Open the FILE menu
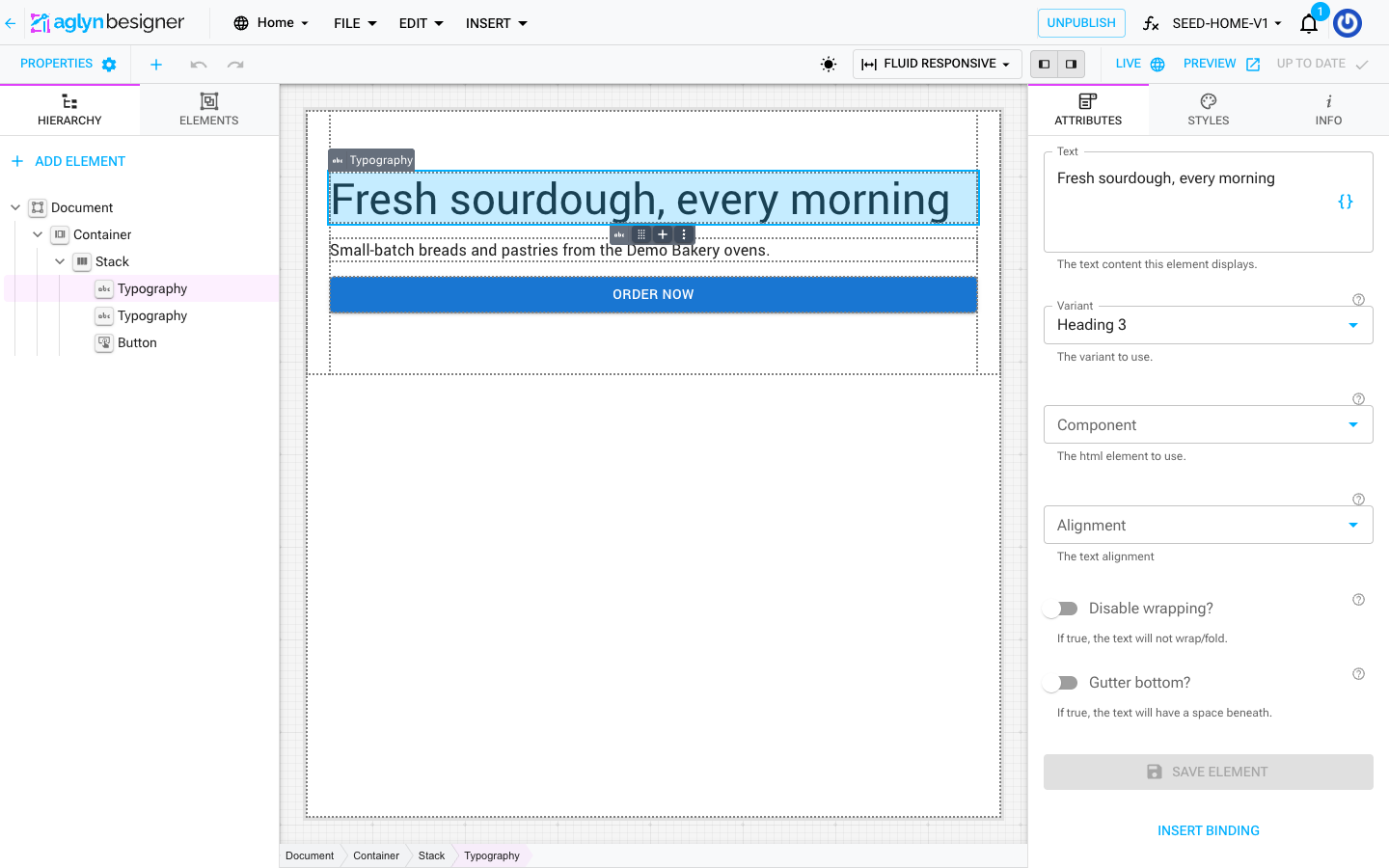Image resolution: width=1389 pixels, height=868 pixels. coord(355,23)
